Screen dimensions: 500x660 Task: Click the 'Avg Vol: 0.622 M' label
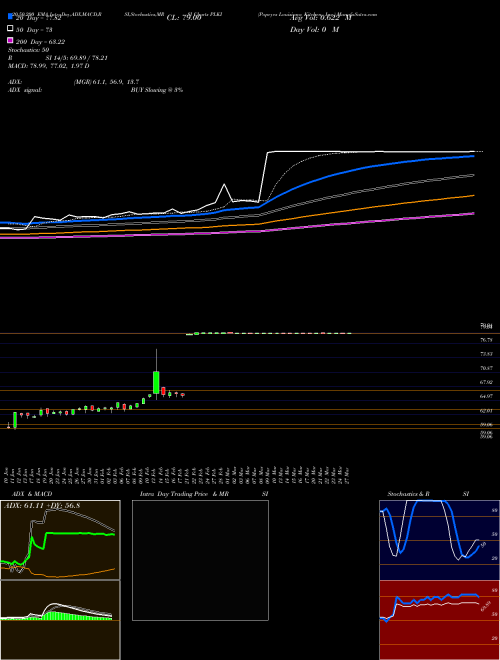321,18
